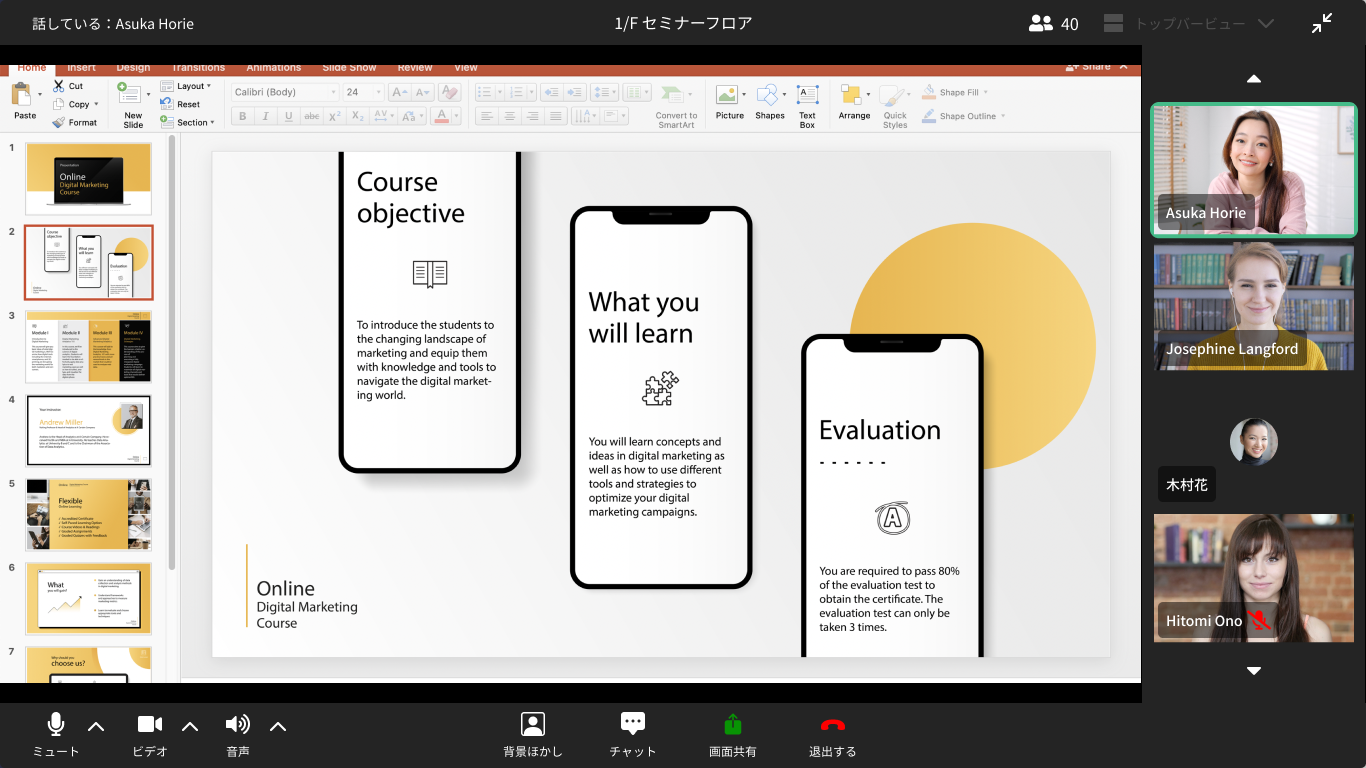Viewport: 1366px width, 768px height.
Task: Toggle the video camera (ビデオ)
Action: click(150, 725)
